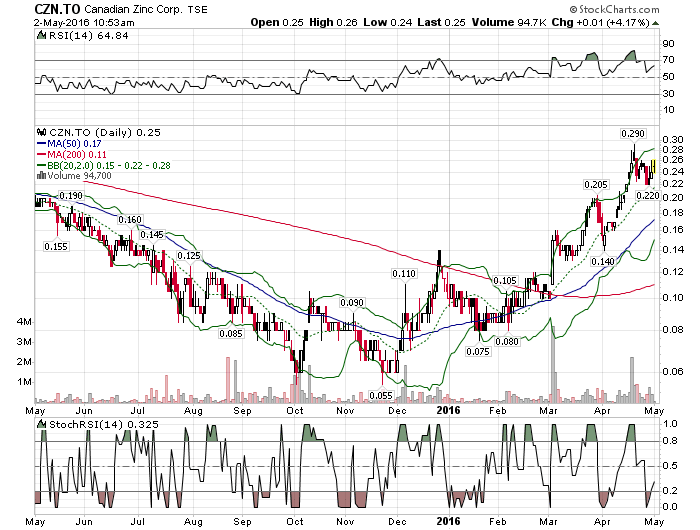Click the Chg +0.01 (+4.17%) value
The height and width of the screenshot is (530, 700).
pos(600,22)
